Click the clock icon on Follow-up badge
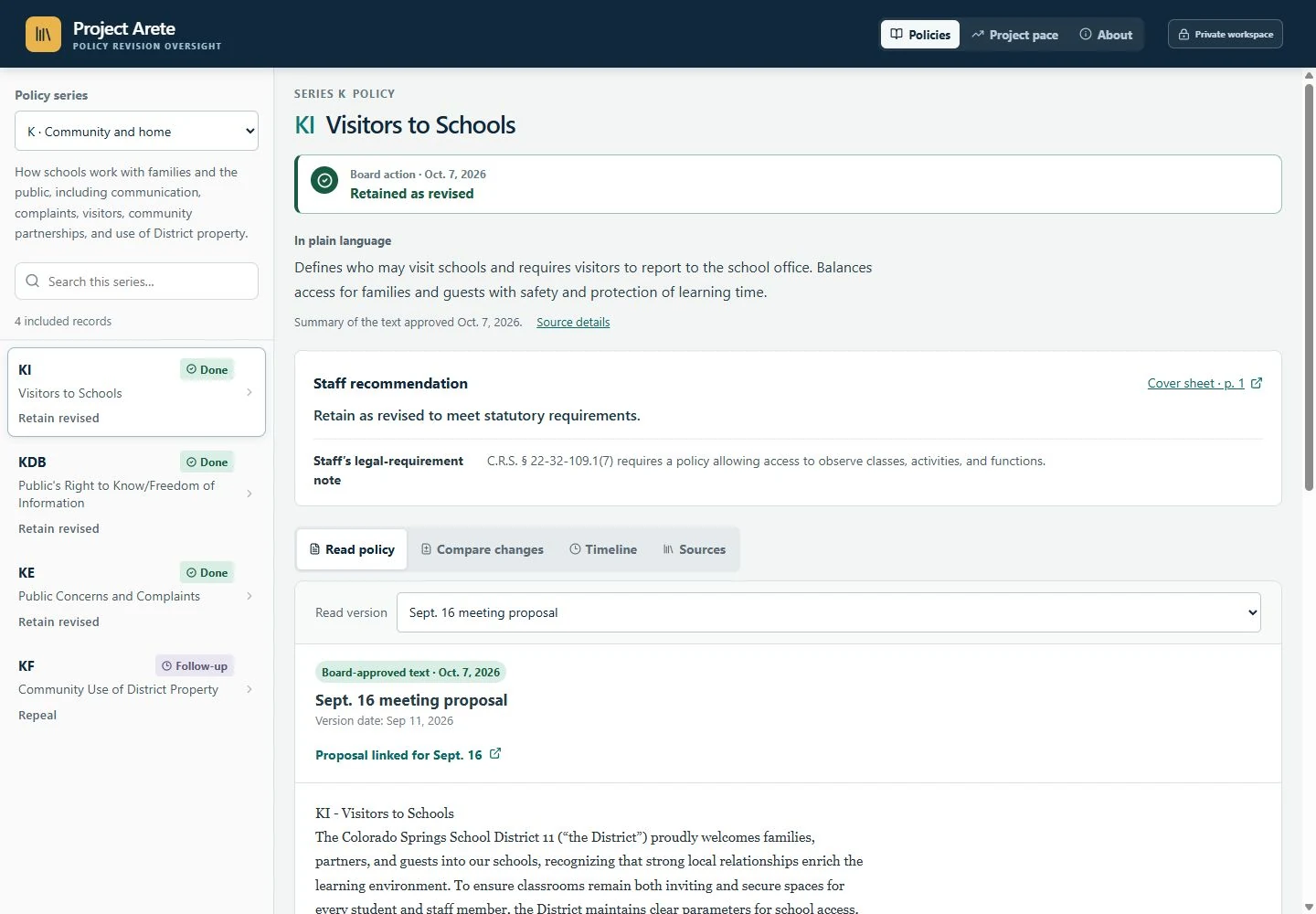 click(x=166, y=666)
